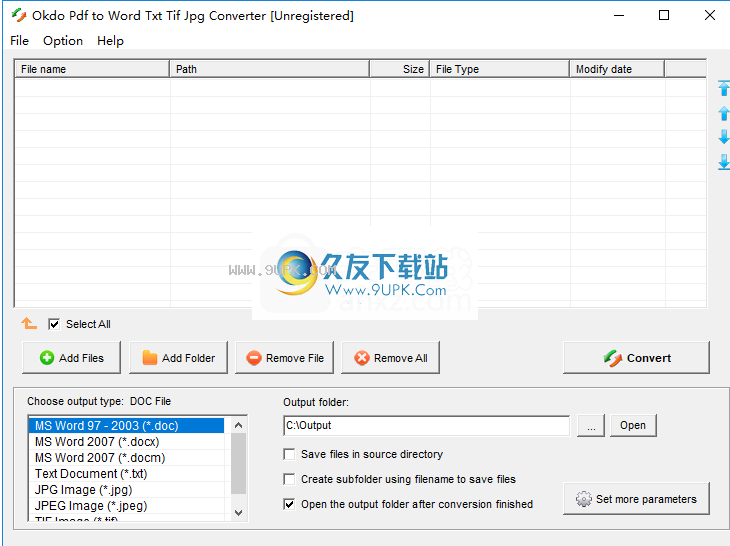The image size is (730, 546).
Task: Browse output folder with the ... button
Action: coord(591,425)
